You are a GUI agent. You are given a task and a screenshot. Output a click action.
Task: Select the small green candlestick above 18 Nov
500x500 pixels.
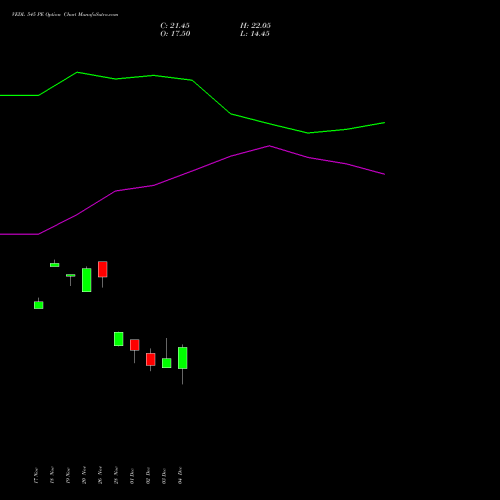click(55, 265)
